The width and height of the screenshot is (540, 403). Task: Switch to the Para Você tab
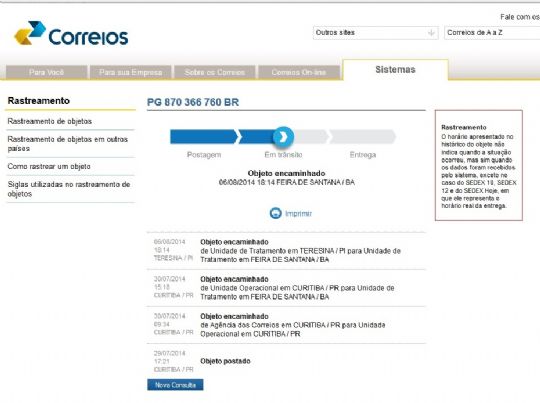(x=46, y=72)
